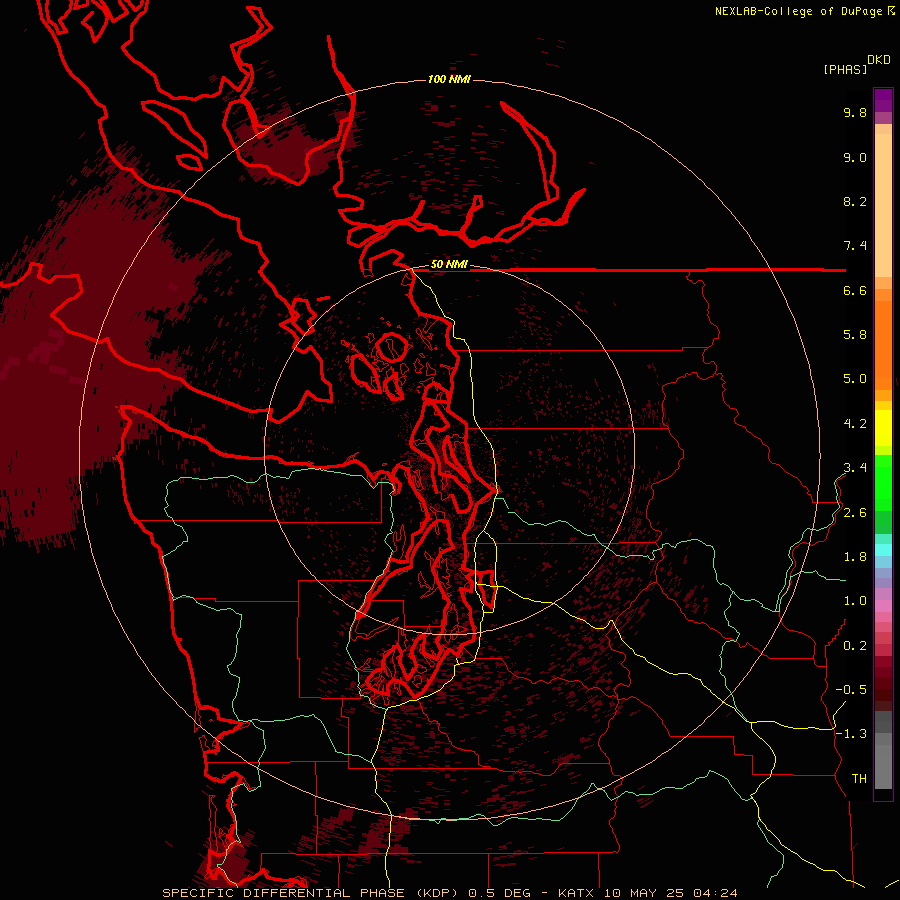
Task: Click the Specific Differential Phase KATX caption
Action: 450,893
